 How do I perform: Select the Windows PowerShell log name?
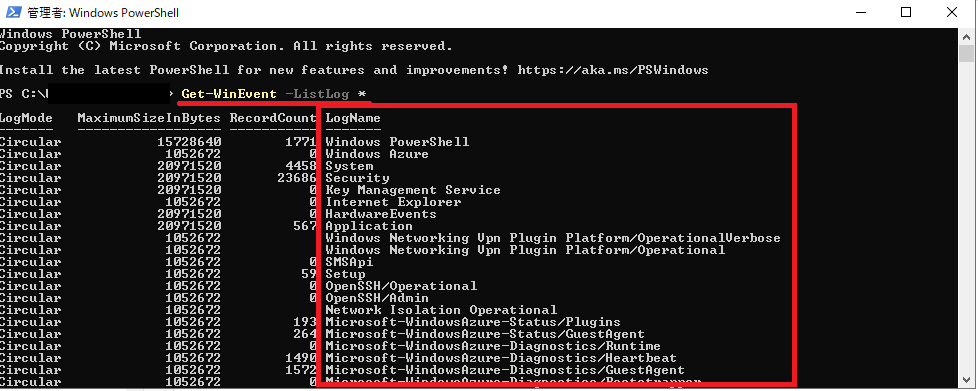397,142
